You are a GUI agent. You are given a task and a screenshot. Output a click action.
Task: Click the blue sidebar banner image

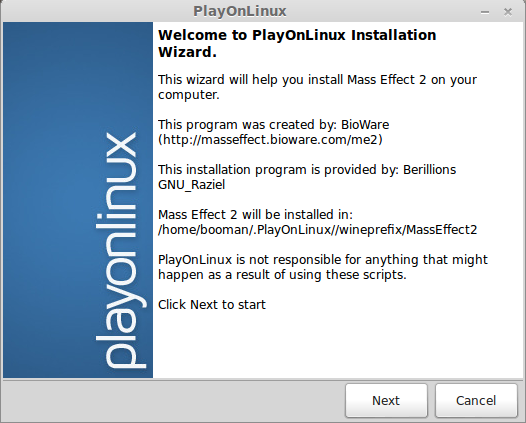[x=78, y=200]
